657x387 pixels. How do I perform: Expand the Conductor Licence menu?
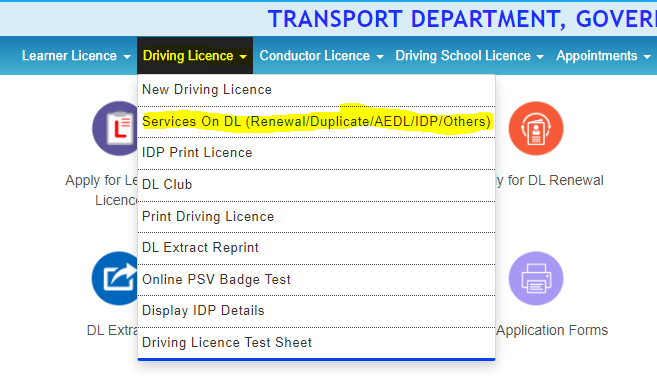(321, 56)
